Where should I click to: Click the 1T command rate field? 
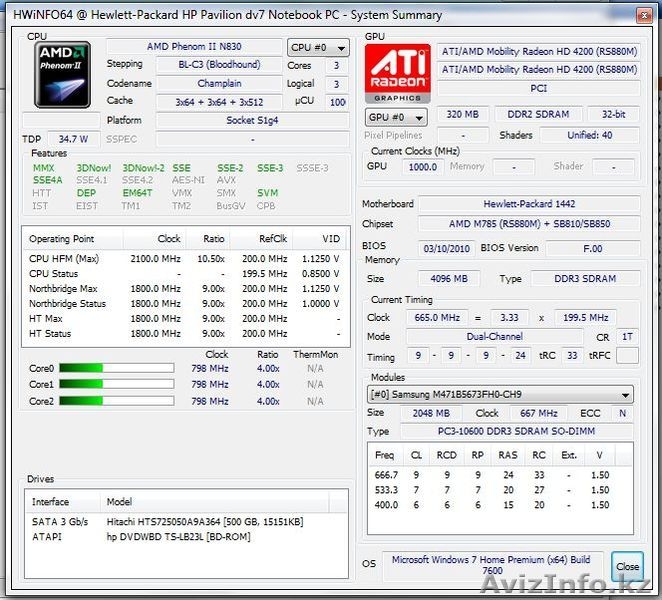point(627,337)
